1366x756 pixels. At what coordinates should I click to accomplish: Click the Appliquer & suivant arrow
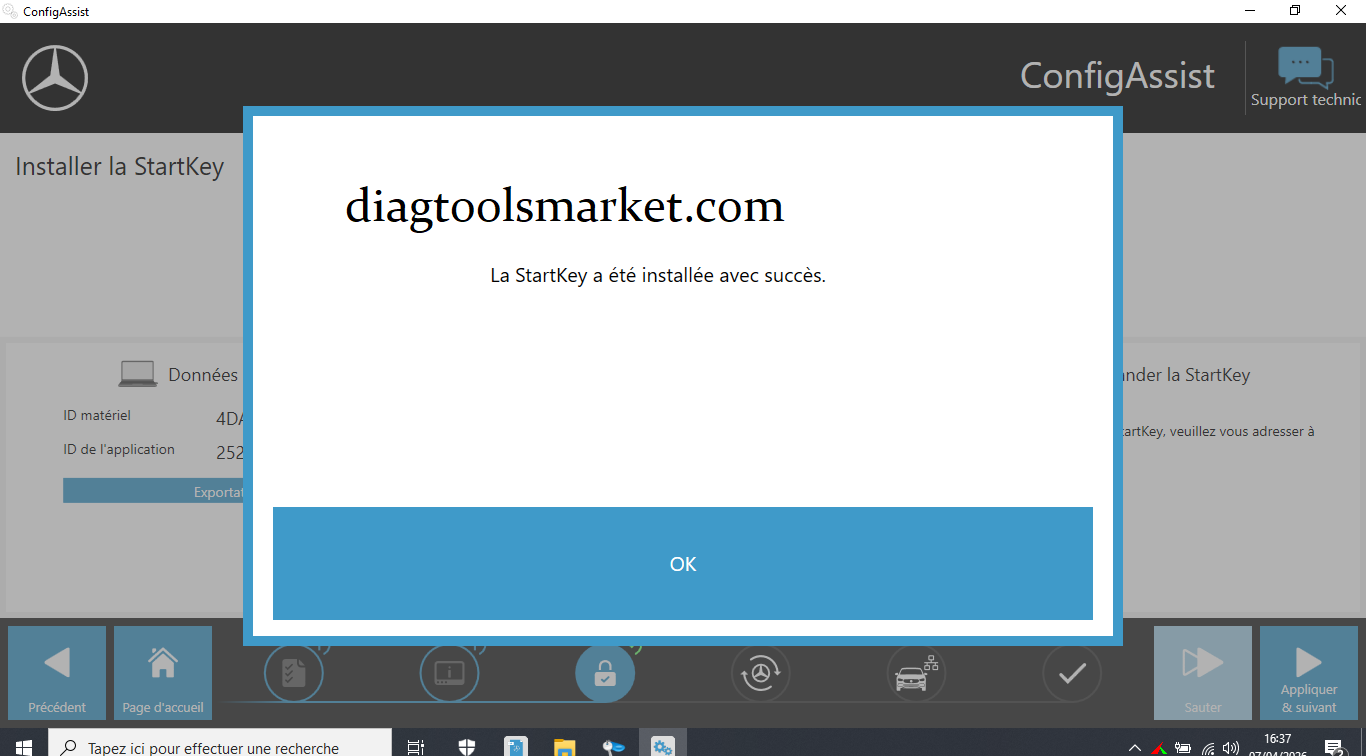(x=1308, y=673)
